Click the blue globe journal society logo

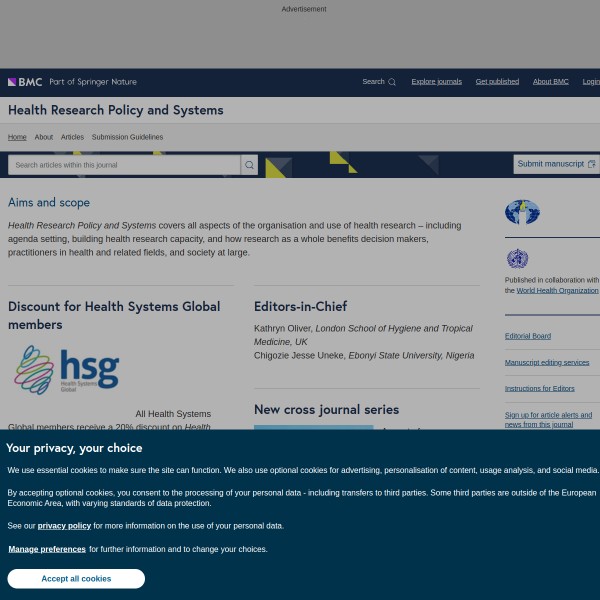tap(522, 212)
